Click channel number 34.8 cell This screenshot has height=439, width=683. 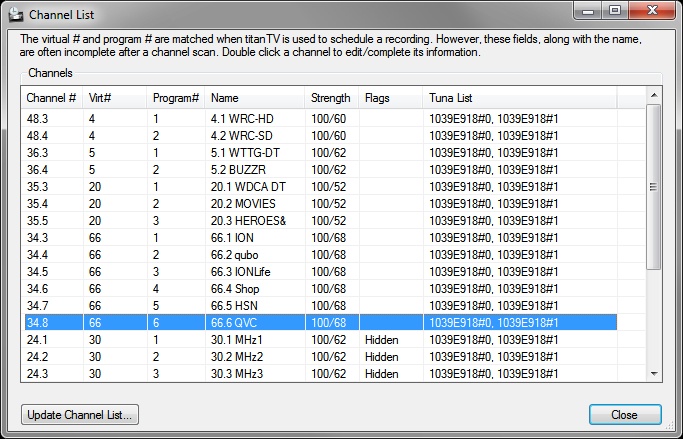tap(37, 323)
